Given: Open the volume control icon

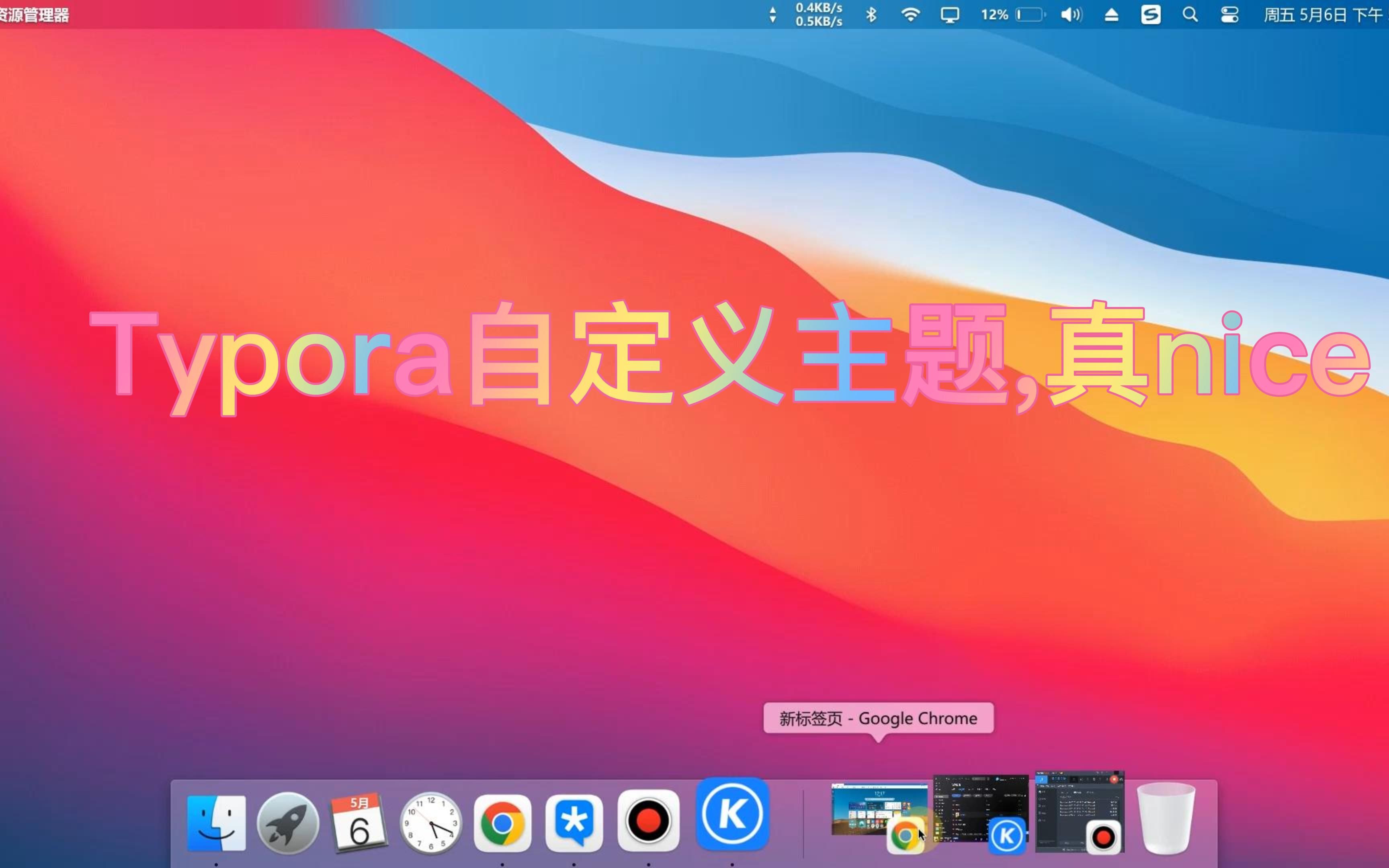Looking at the screenshot, I should 1071,14.
